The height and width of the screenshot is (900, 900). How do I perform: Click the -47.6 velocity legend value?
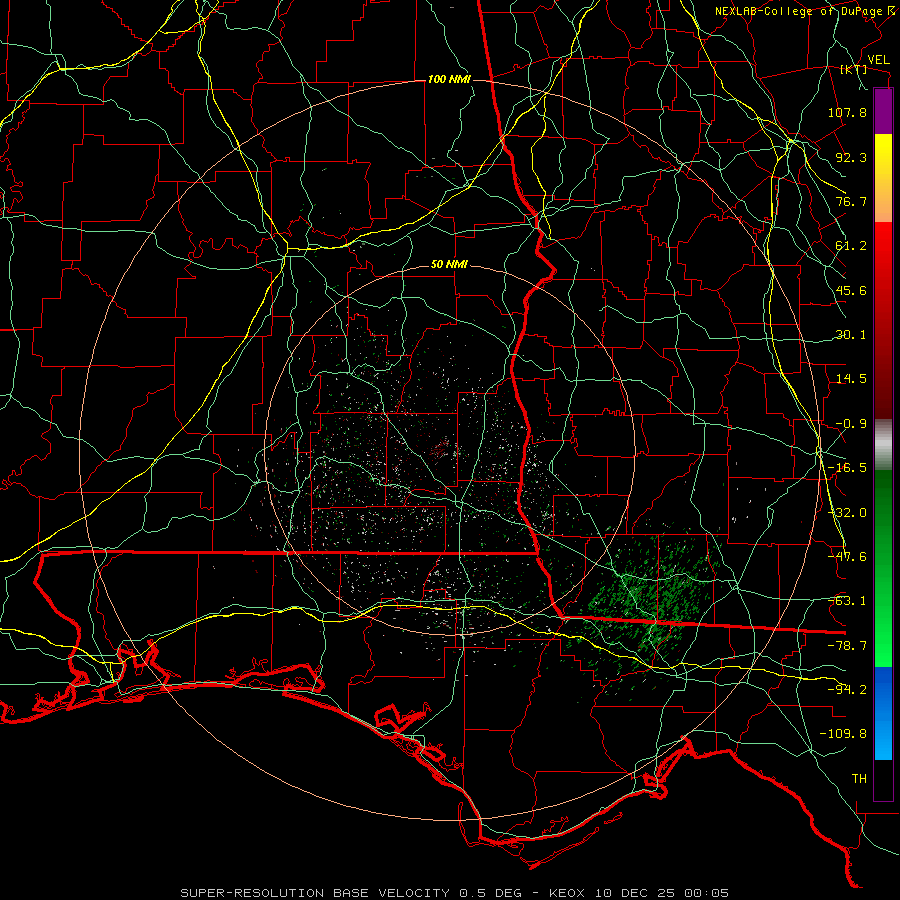tap(847, 557)
